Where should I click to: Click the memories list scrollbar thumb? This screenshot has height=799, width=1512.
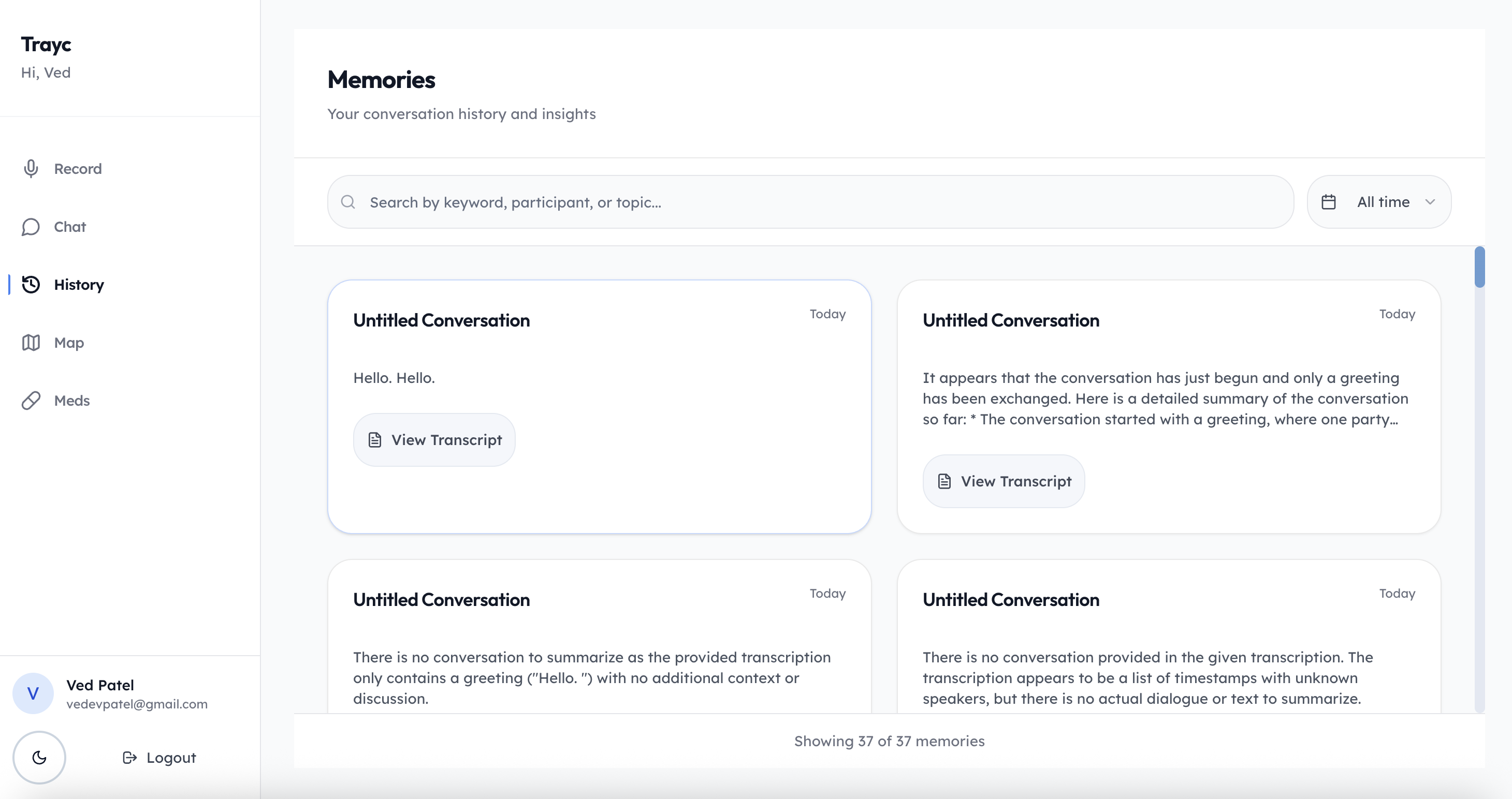click(1479, 268)
